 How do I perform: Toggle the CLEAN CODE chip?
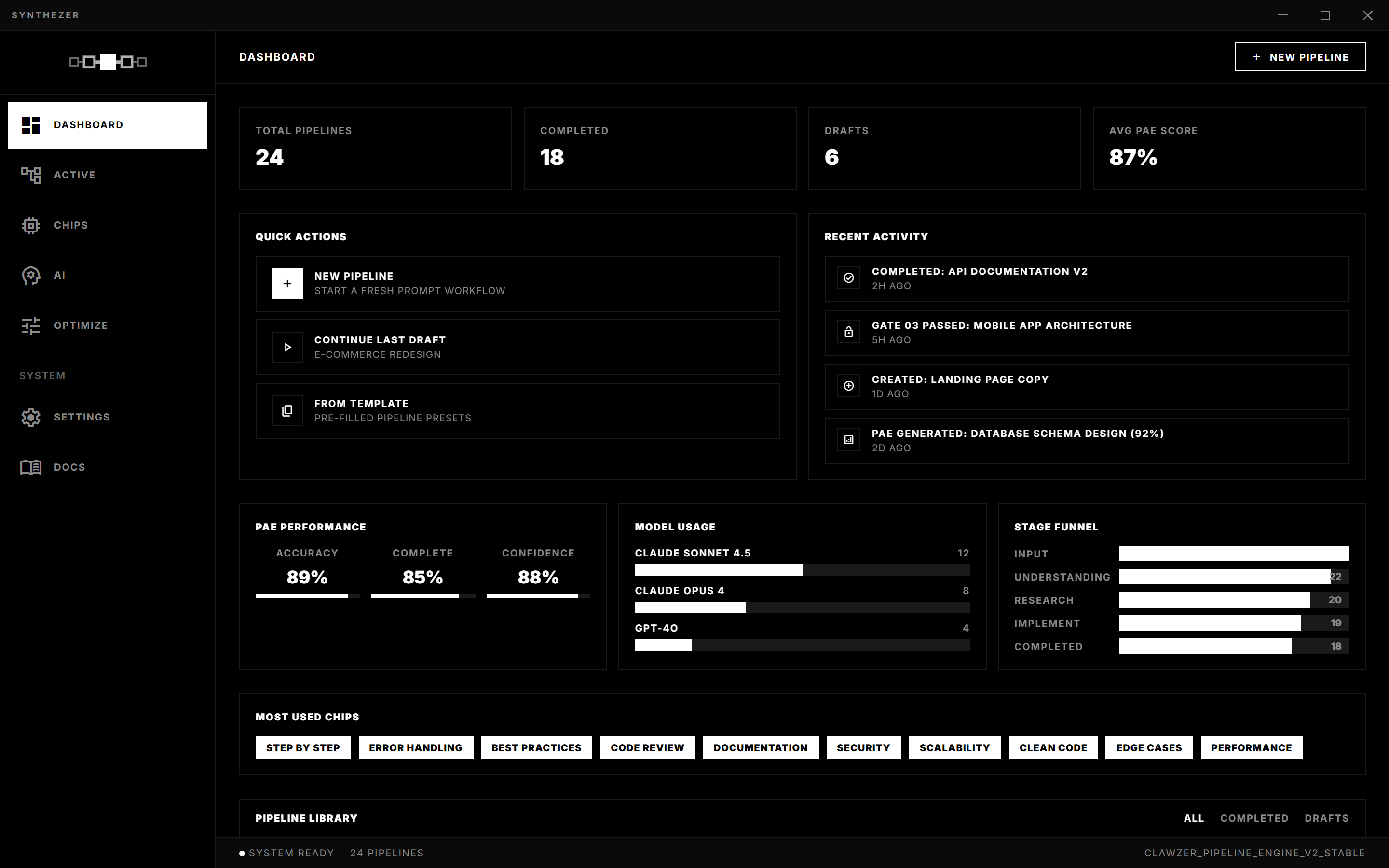1053,747
